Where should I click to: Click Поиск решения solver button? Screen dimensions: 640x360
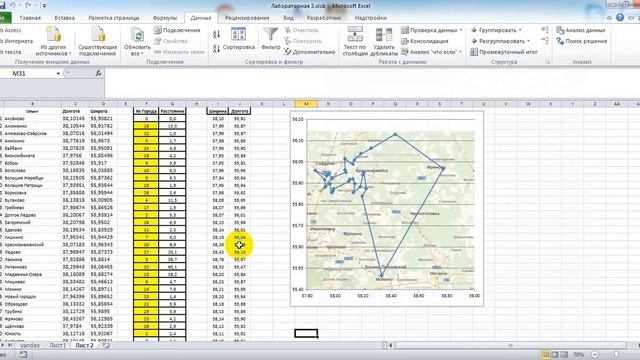[582, 41]
